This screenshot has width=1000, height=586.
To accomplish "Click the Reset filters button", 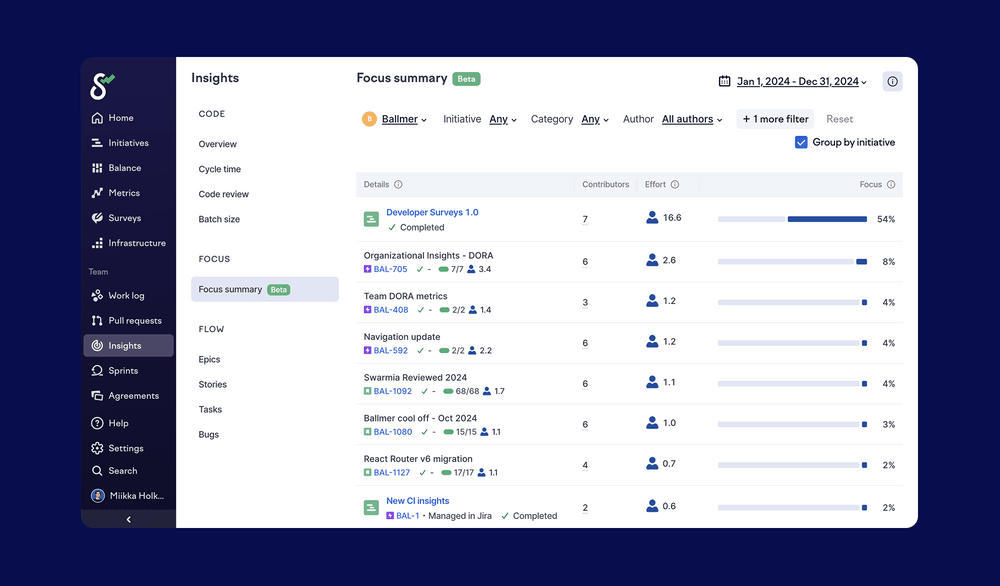I will (x=839, y=118).
